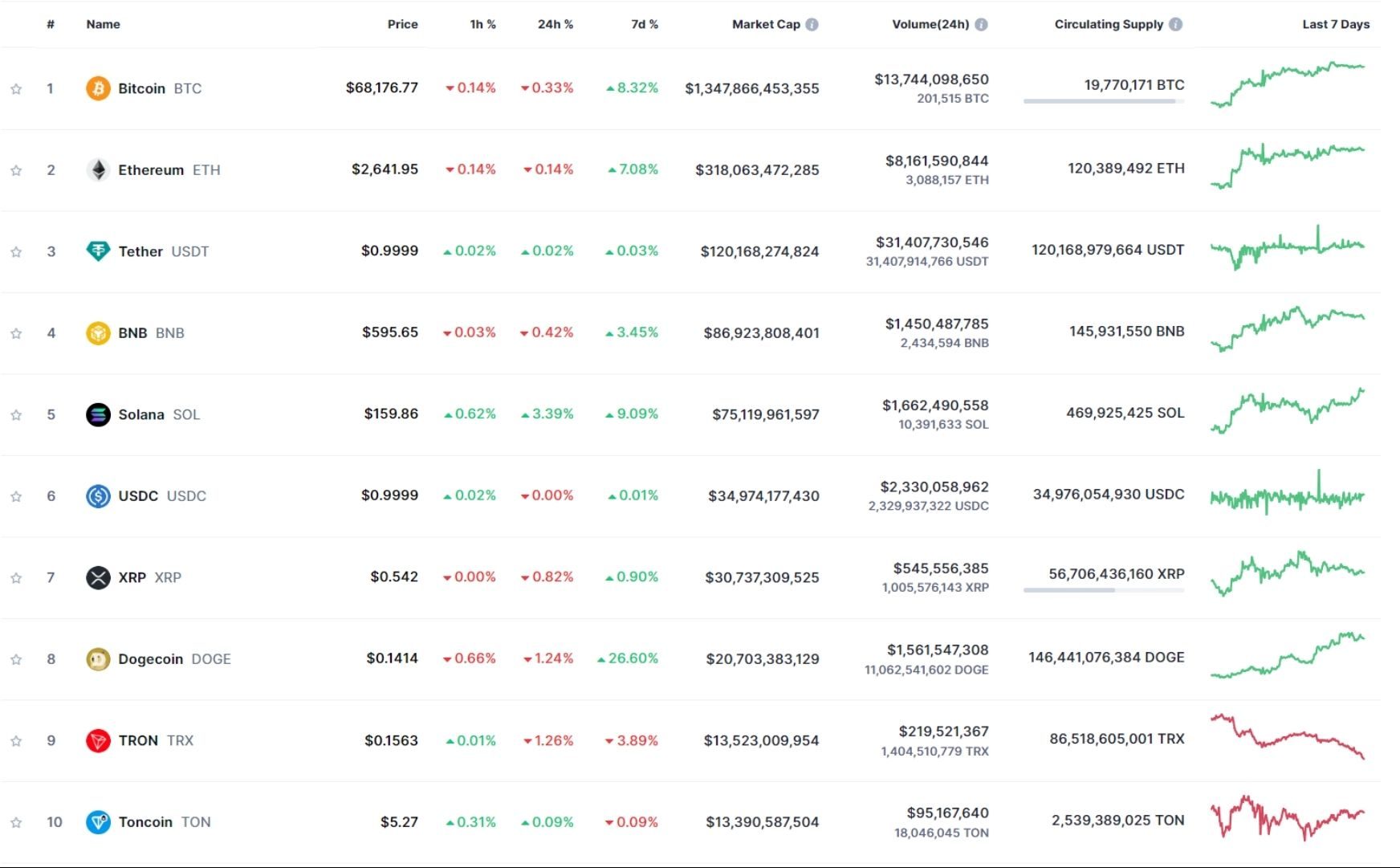Click the Solana logo icon
Screen dimensions: 1400x868
(x=97, y=414)
